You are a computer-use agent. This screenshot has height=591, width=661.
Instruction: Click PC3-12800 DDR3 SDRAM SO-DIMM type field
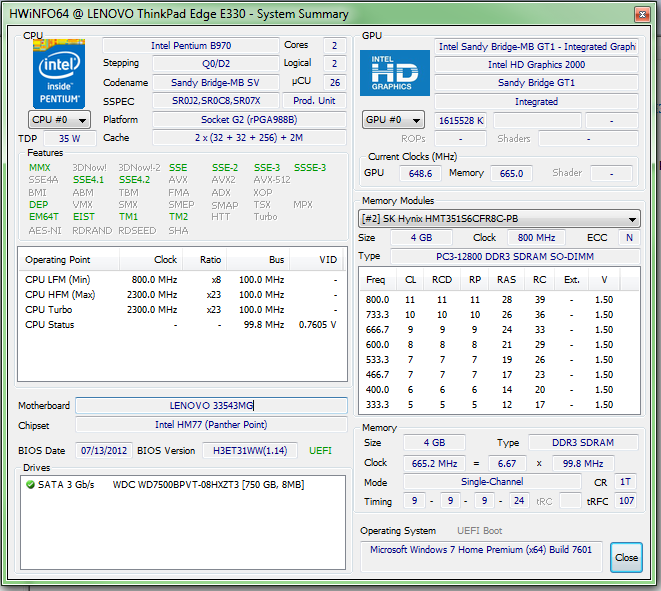(515, 256)
